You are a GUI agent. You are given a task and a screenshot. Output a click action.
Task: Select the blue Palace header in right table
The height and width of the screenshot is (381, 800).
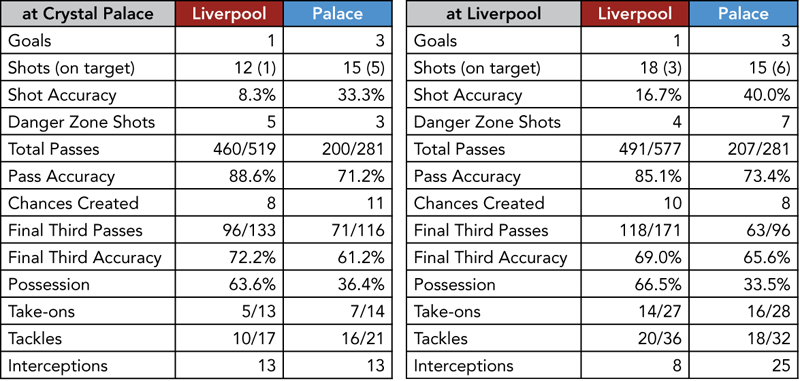743,14
